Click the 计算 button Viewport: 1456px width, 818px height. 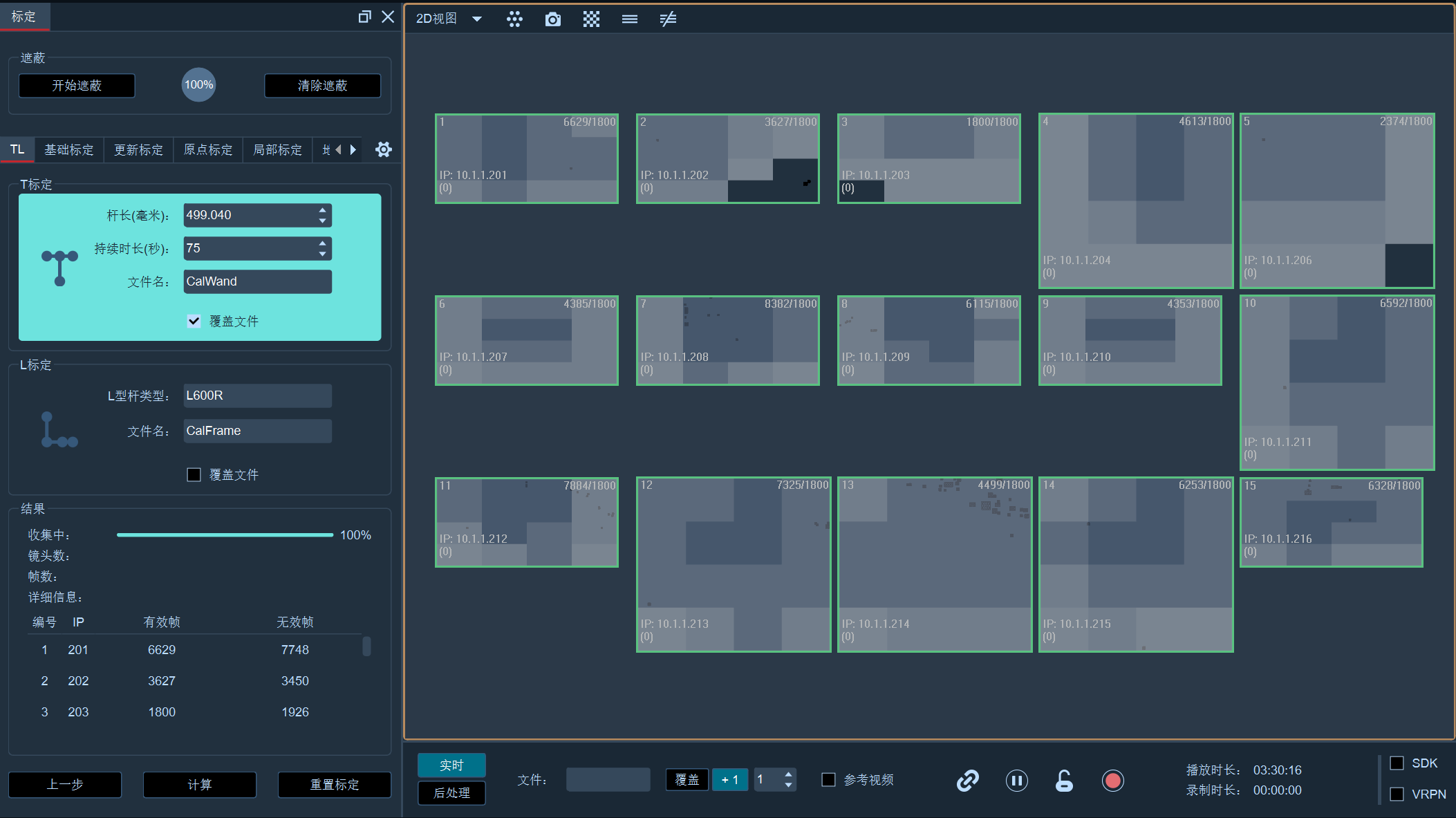point(200,785)
